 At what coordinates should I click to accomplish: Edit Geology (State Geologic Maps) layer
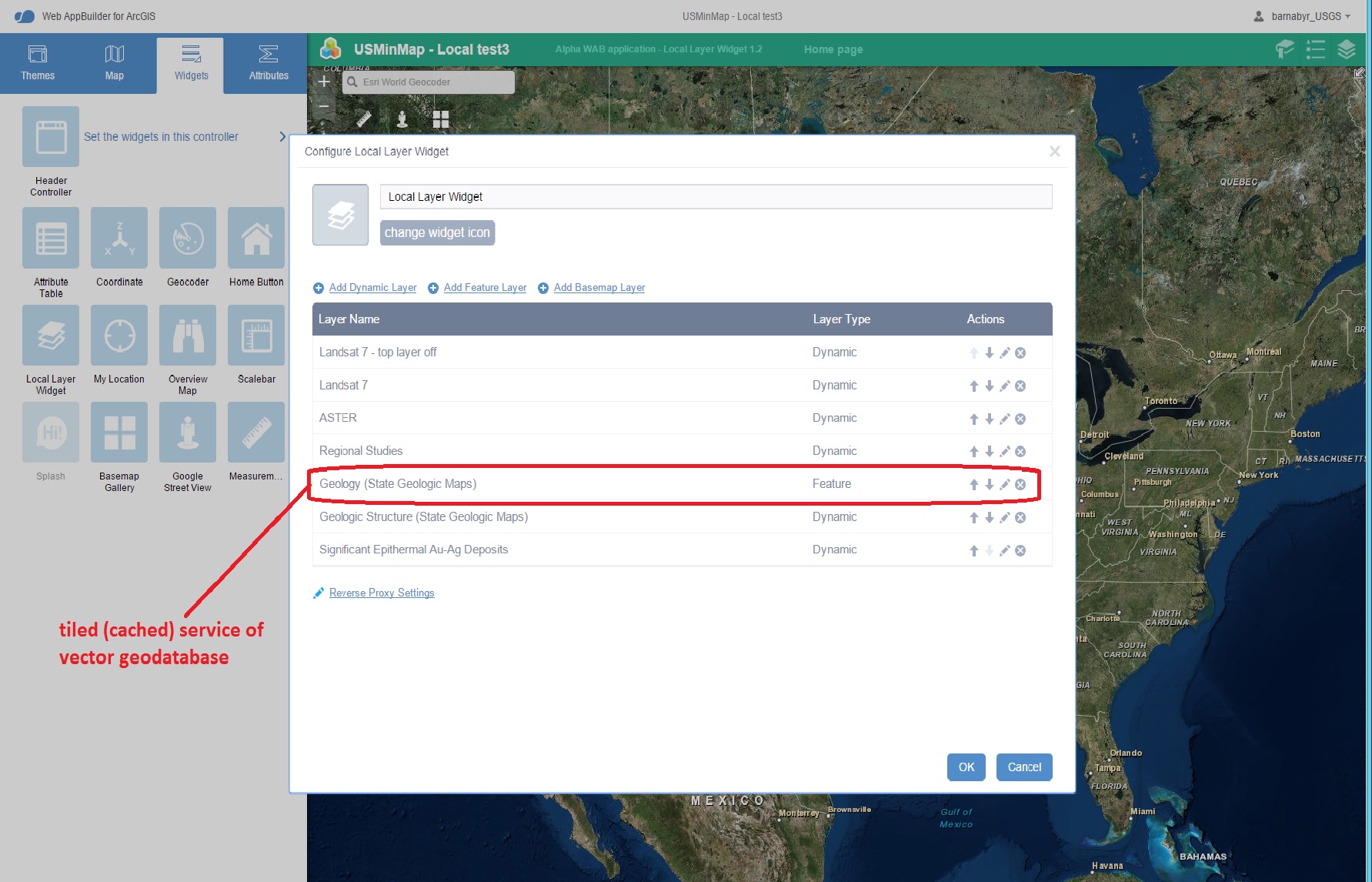click(1005, 484)
